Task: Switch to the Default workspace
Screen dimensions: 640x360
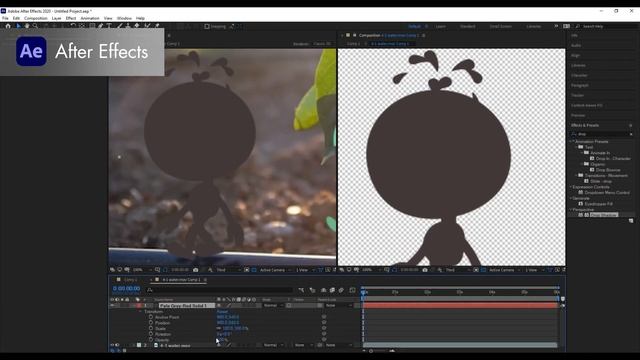Action: 414,26
